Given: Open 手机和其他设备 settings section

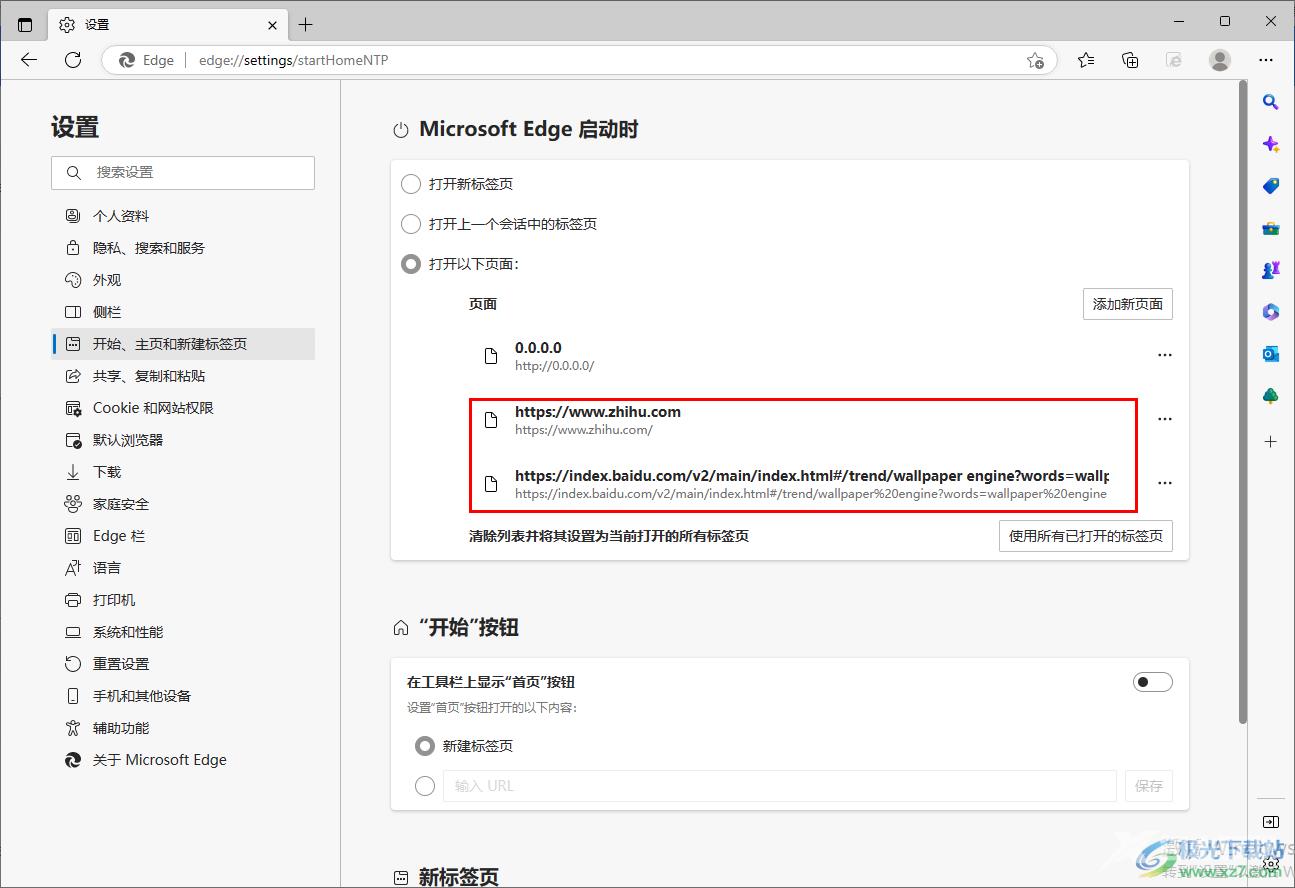Looking at the screenshot, I should tap(183, 696).
